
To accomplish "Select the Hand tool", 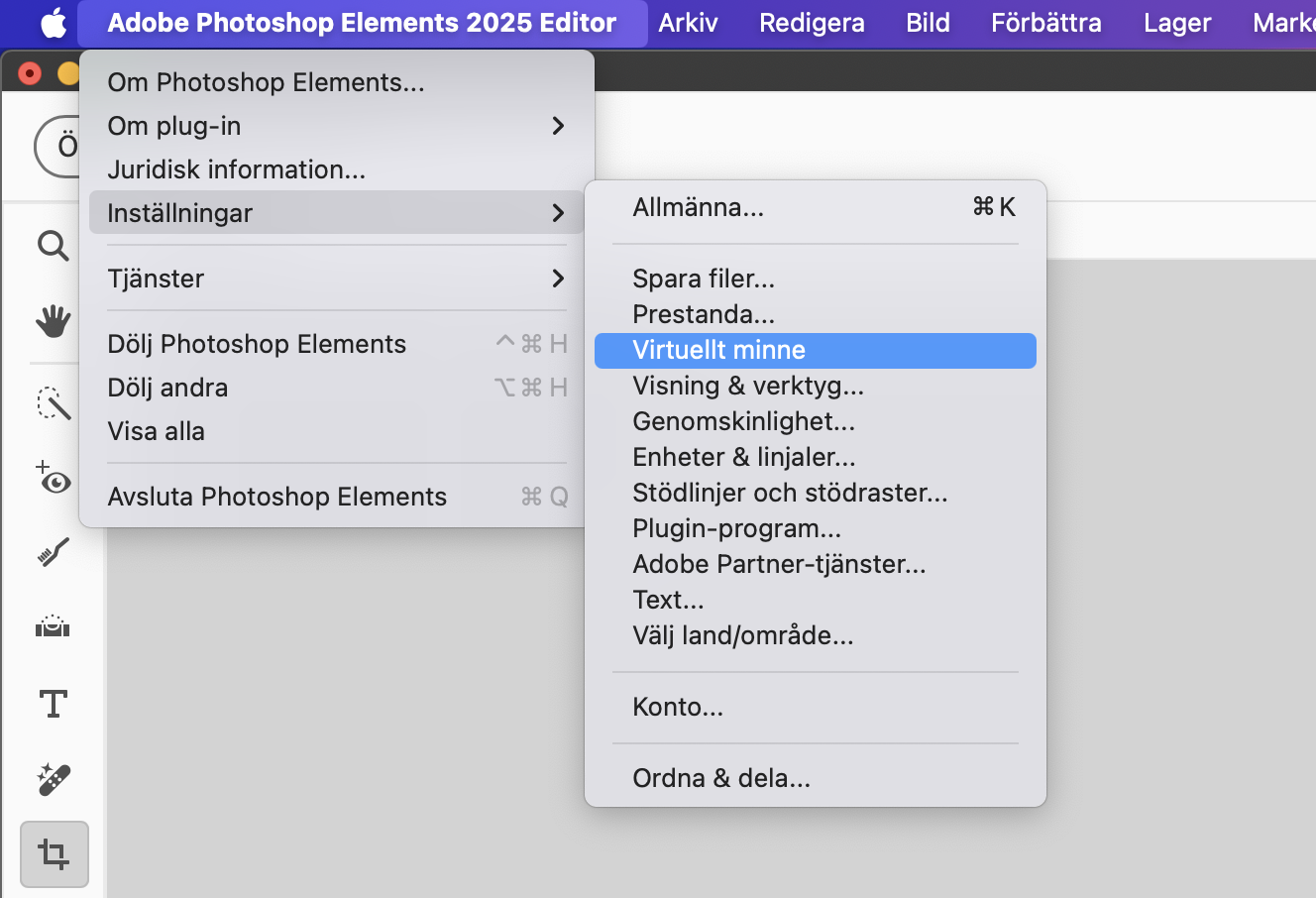I will [53, 321].
